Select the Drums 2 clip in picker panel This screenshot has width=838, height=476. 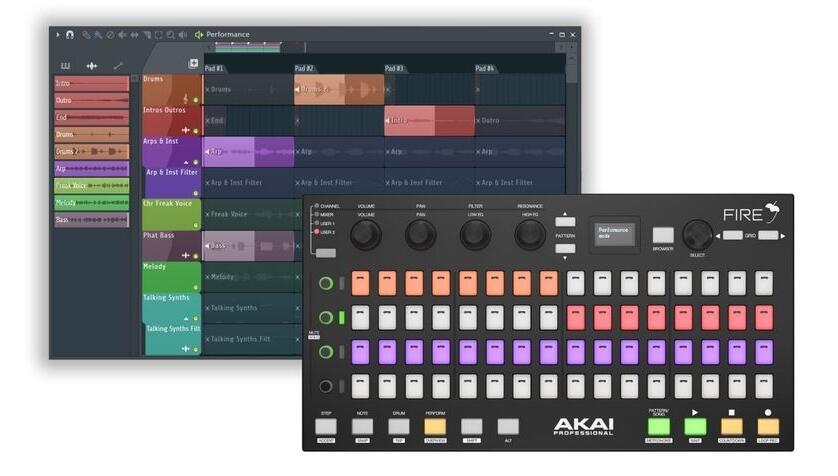(91, 152)
